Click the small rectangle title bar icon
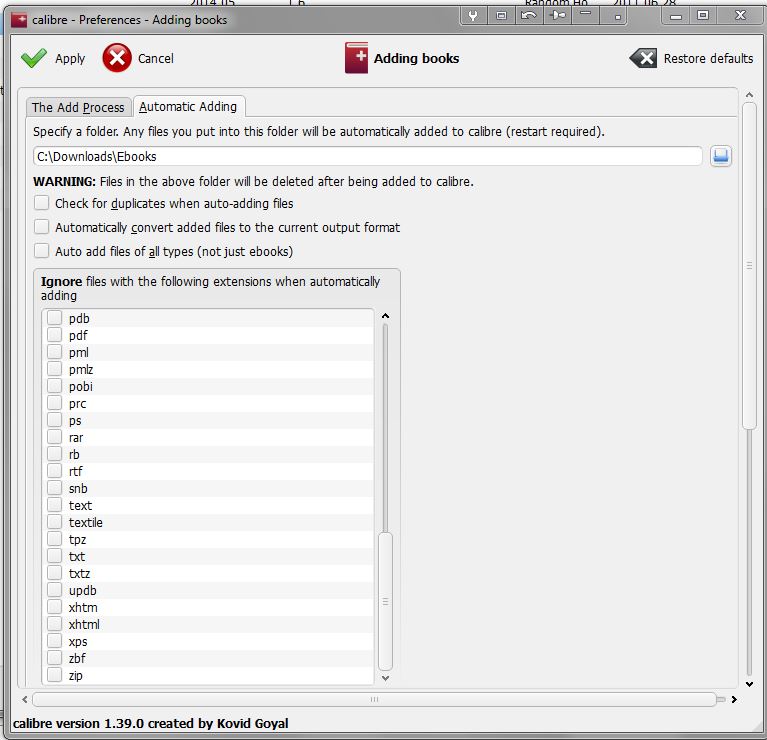 coord(501,16)
